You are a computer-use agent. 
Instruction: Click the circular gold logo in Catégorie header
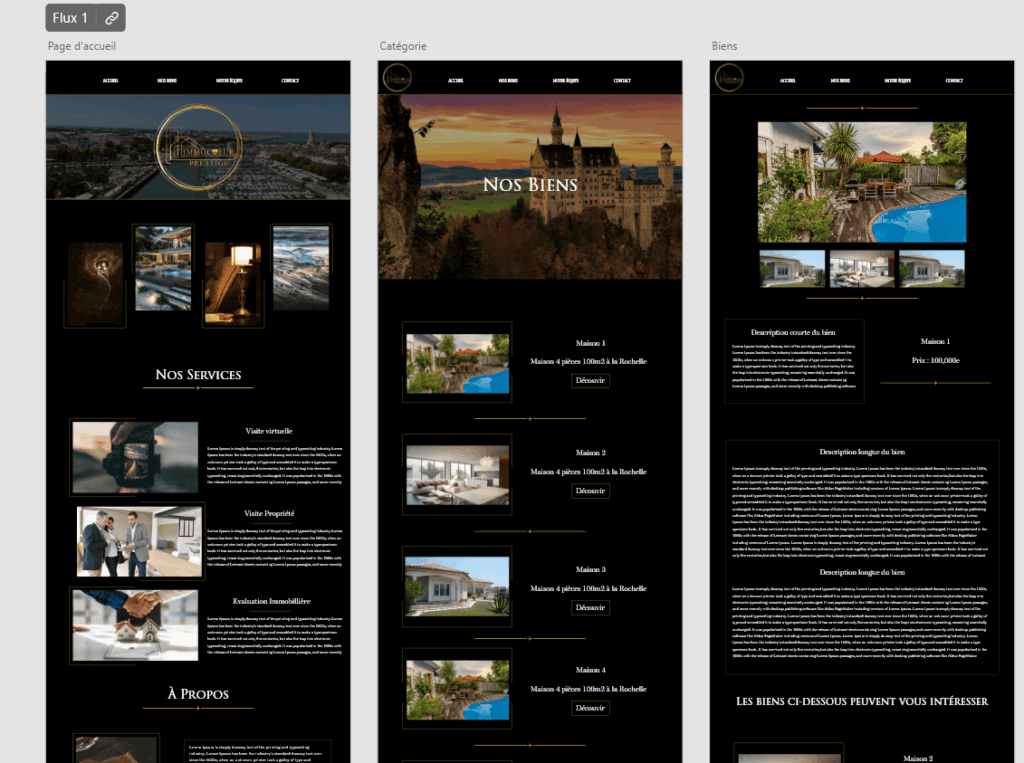click(395, 77)
